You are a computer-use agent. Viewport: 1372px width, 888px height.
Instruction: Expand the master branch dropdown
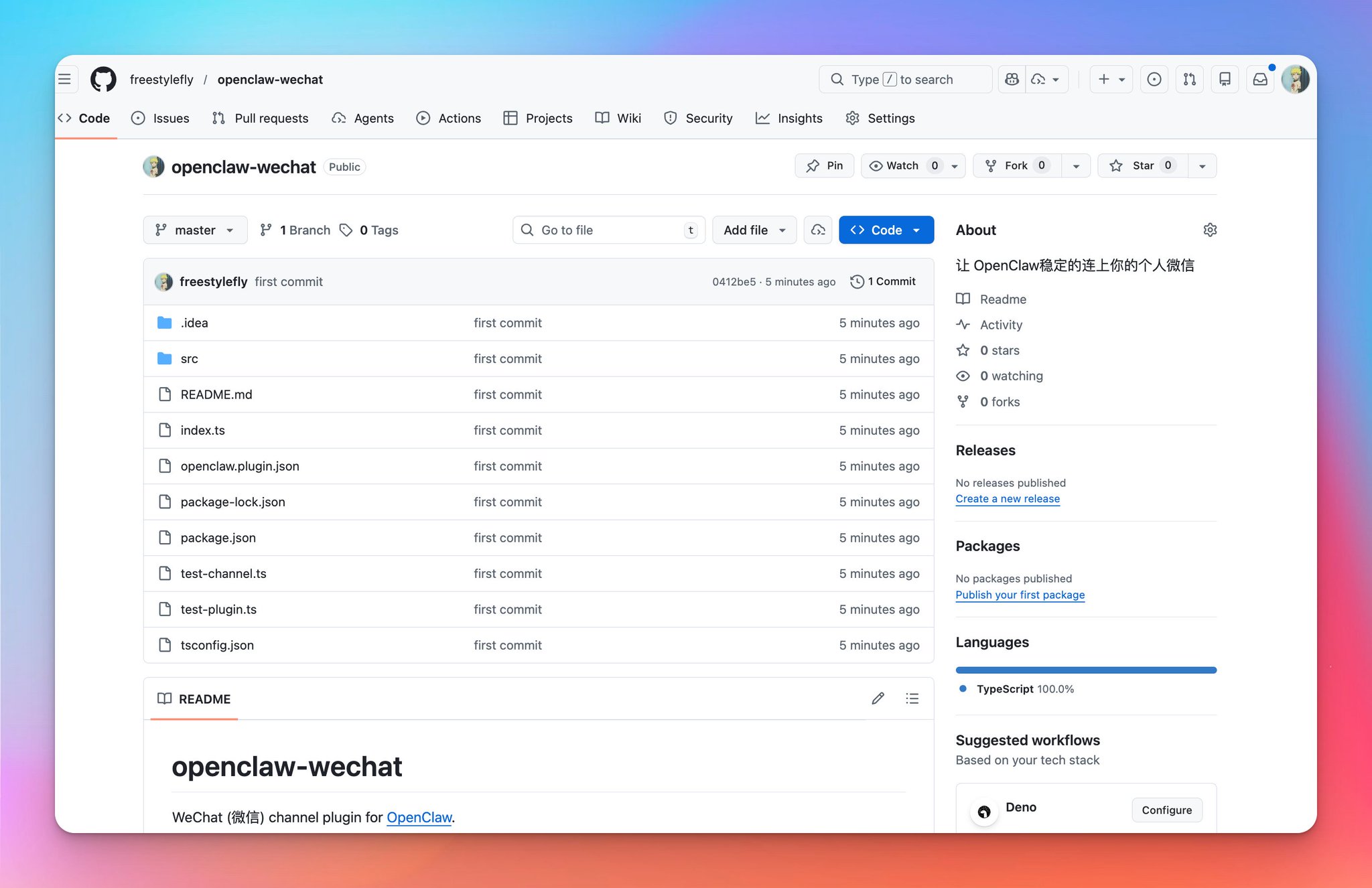point(195,230)
